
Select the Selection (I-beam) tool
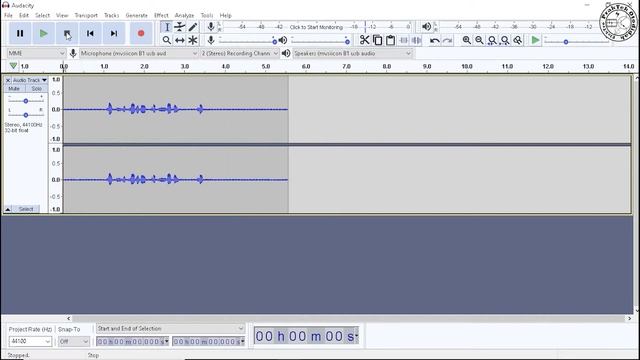(167, 27)
